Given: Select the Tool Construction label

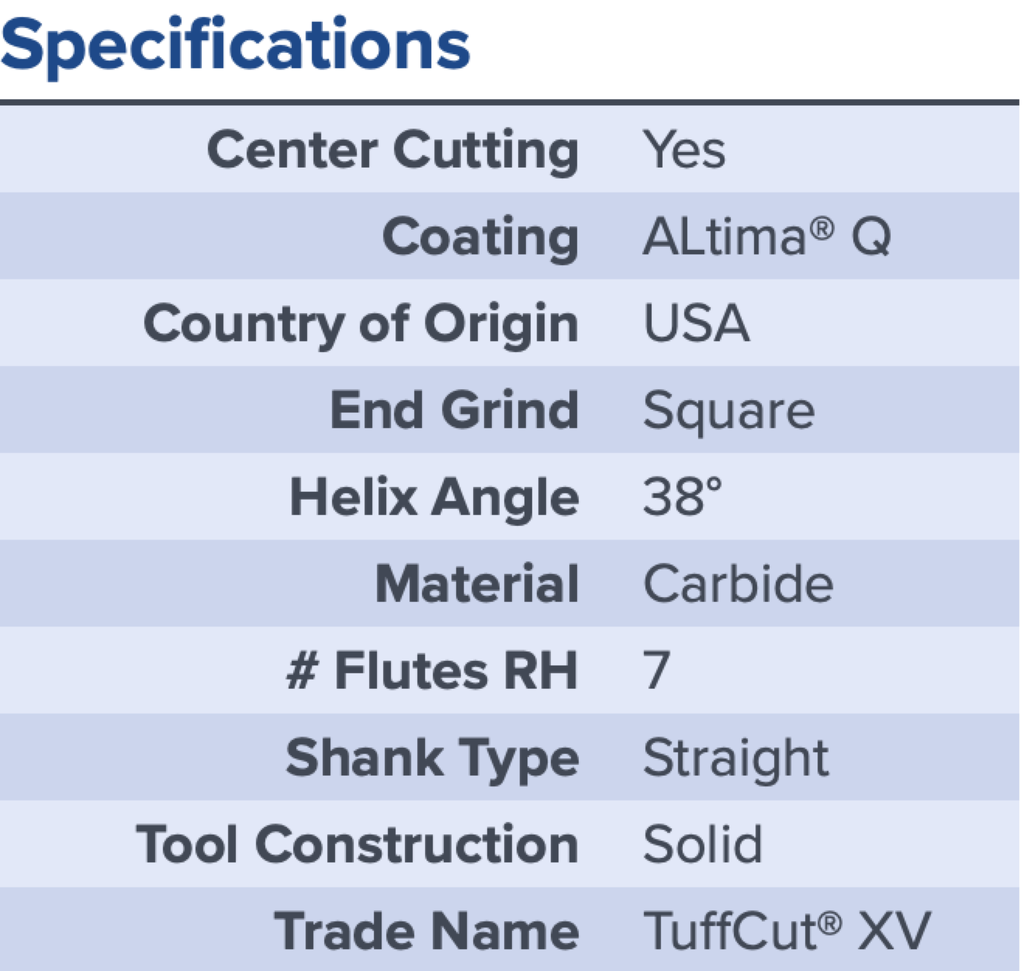Looking at the screenshot, I should 357,845.
